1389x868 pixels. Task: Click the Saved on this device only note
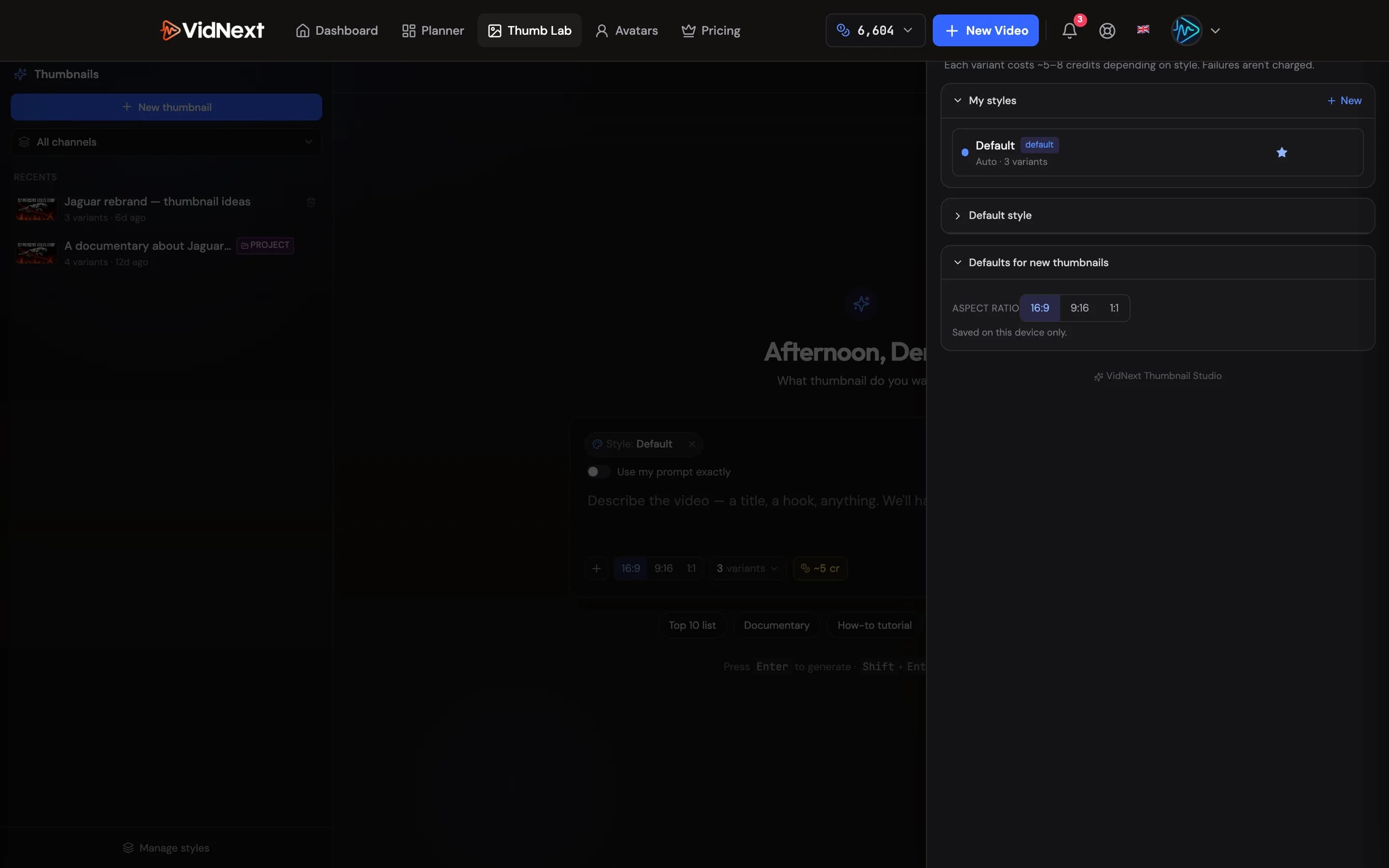1009,332
